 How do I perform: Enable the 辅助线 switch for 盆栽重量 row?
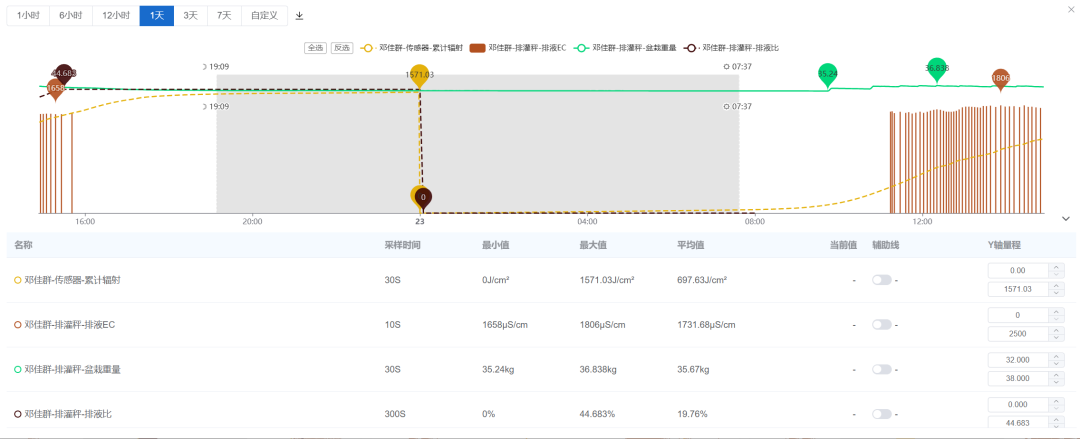(882, 369)
